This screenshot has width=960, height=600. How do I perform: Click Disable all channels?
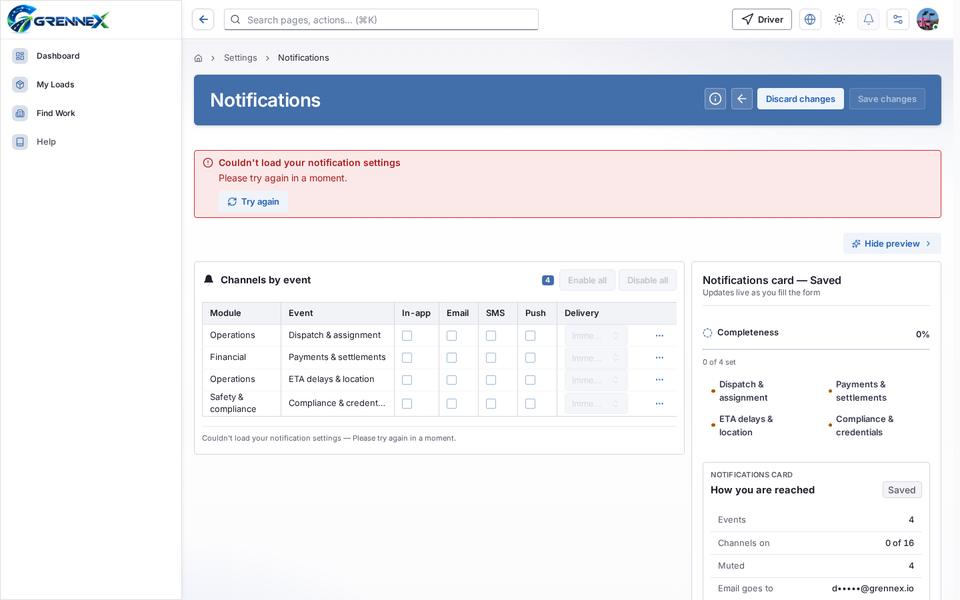coord(648,280)
